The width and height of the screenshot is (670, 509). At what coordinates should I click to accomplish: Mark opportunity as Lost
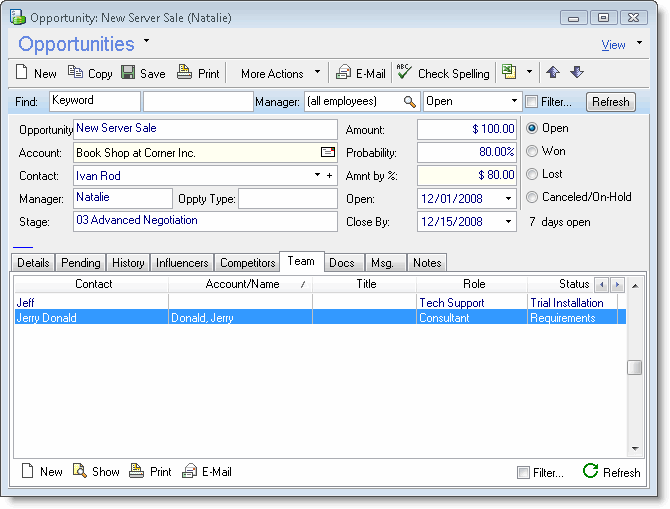[x=532, y=174]
